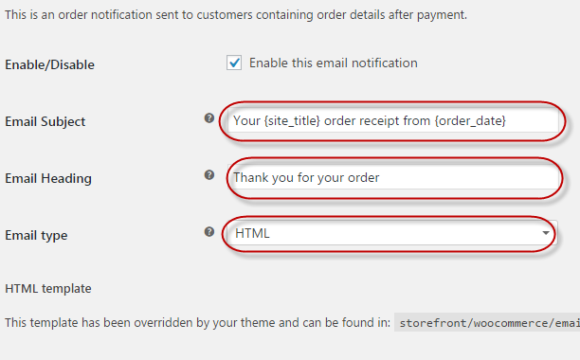
Task: Click the Email Subject label
Action: pos(45,121)
